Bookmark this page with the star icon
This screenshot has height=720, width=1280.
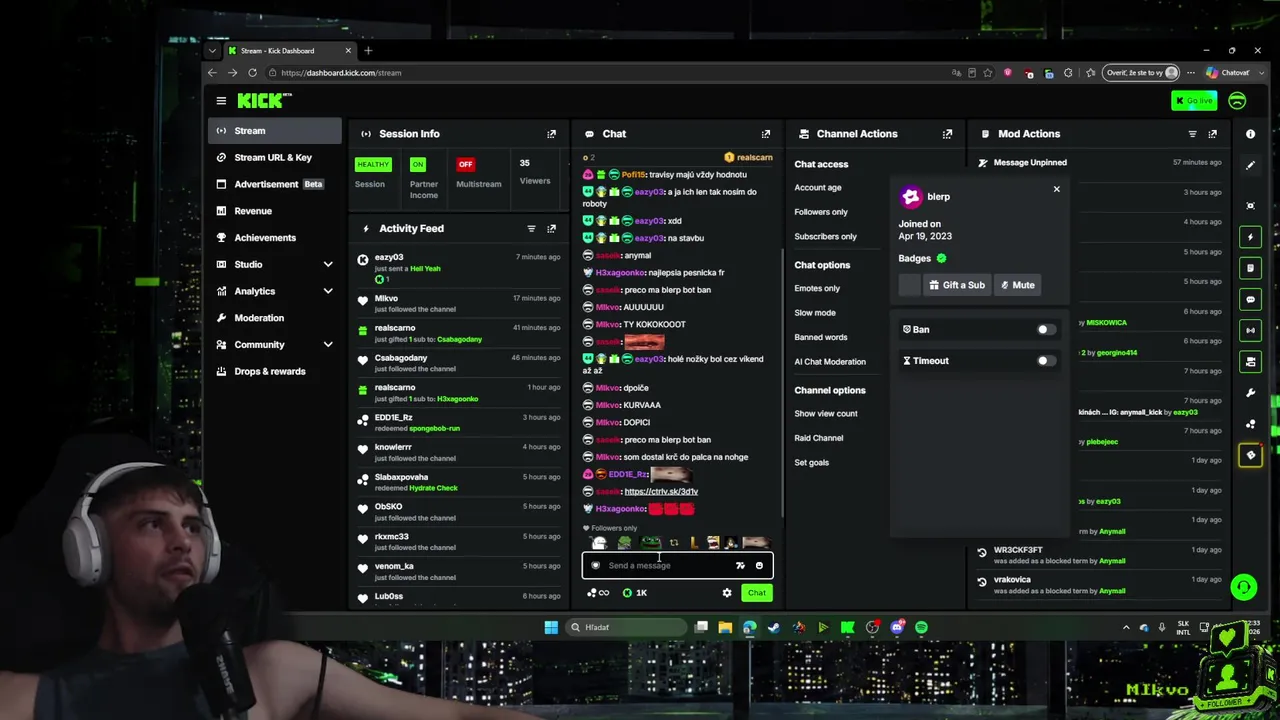988,73
